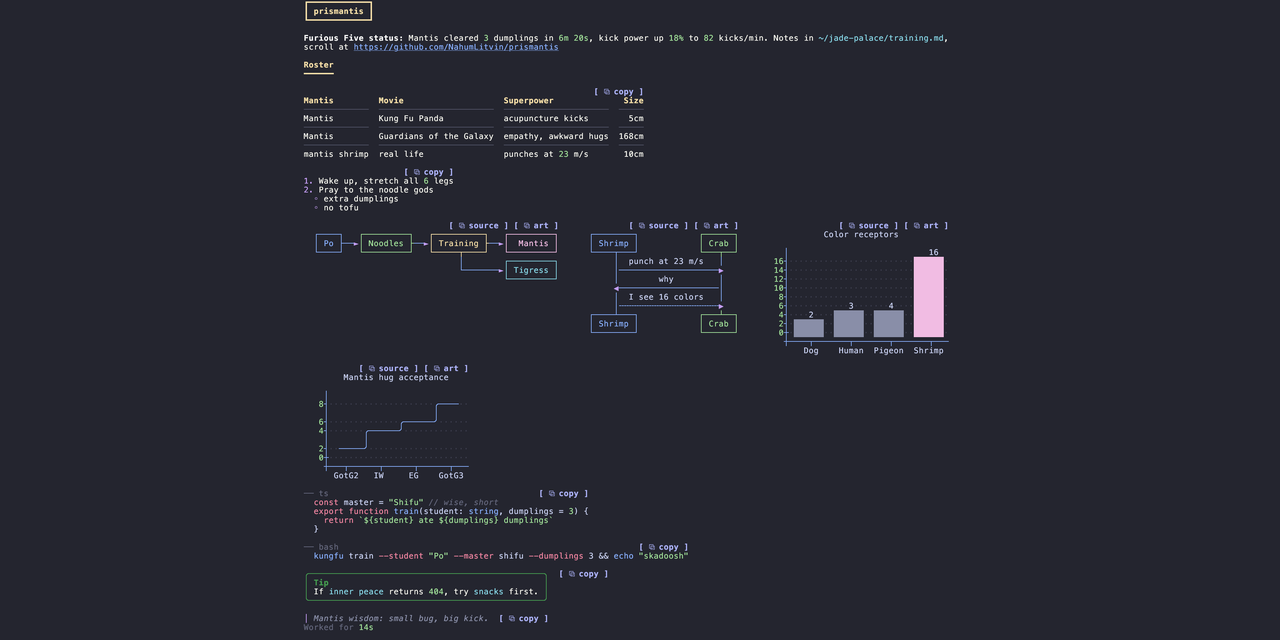Click the 'Superpower' column header
This screenshot has height=640, width=1280.
pyautogui.click(x=529, y=101)
